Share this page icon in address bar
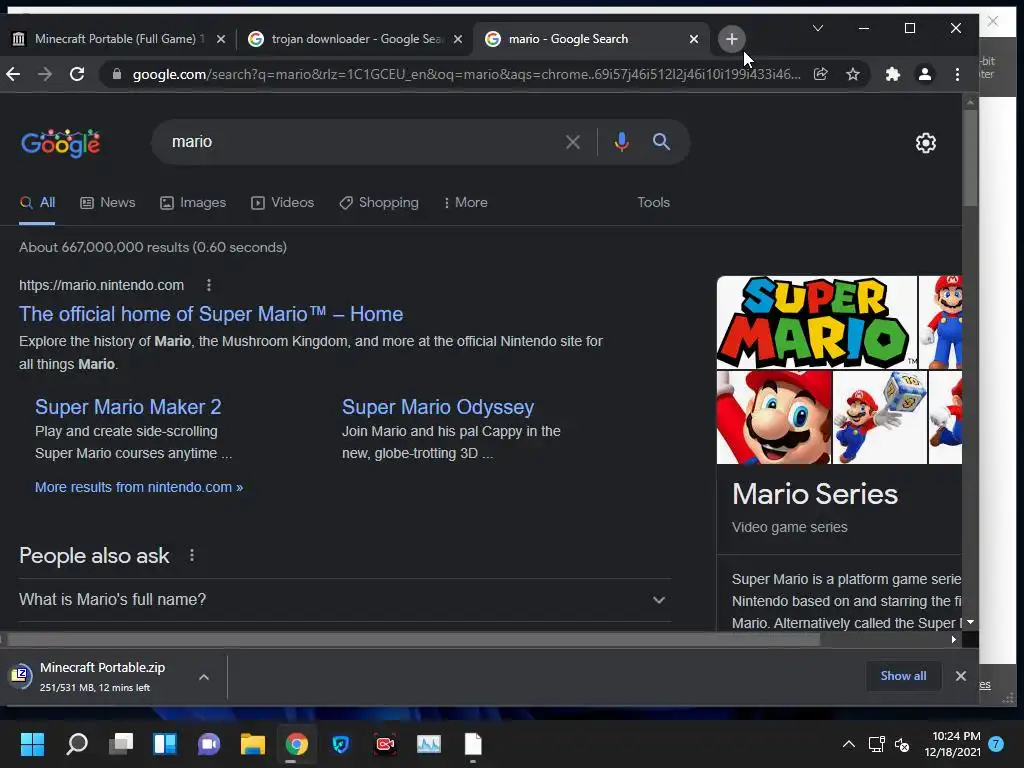Viewport: 1024px width, 768px height. 821,74
